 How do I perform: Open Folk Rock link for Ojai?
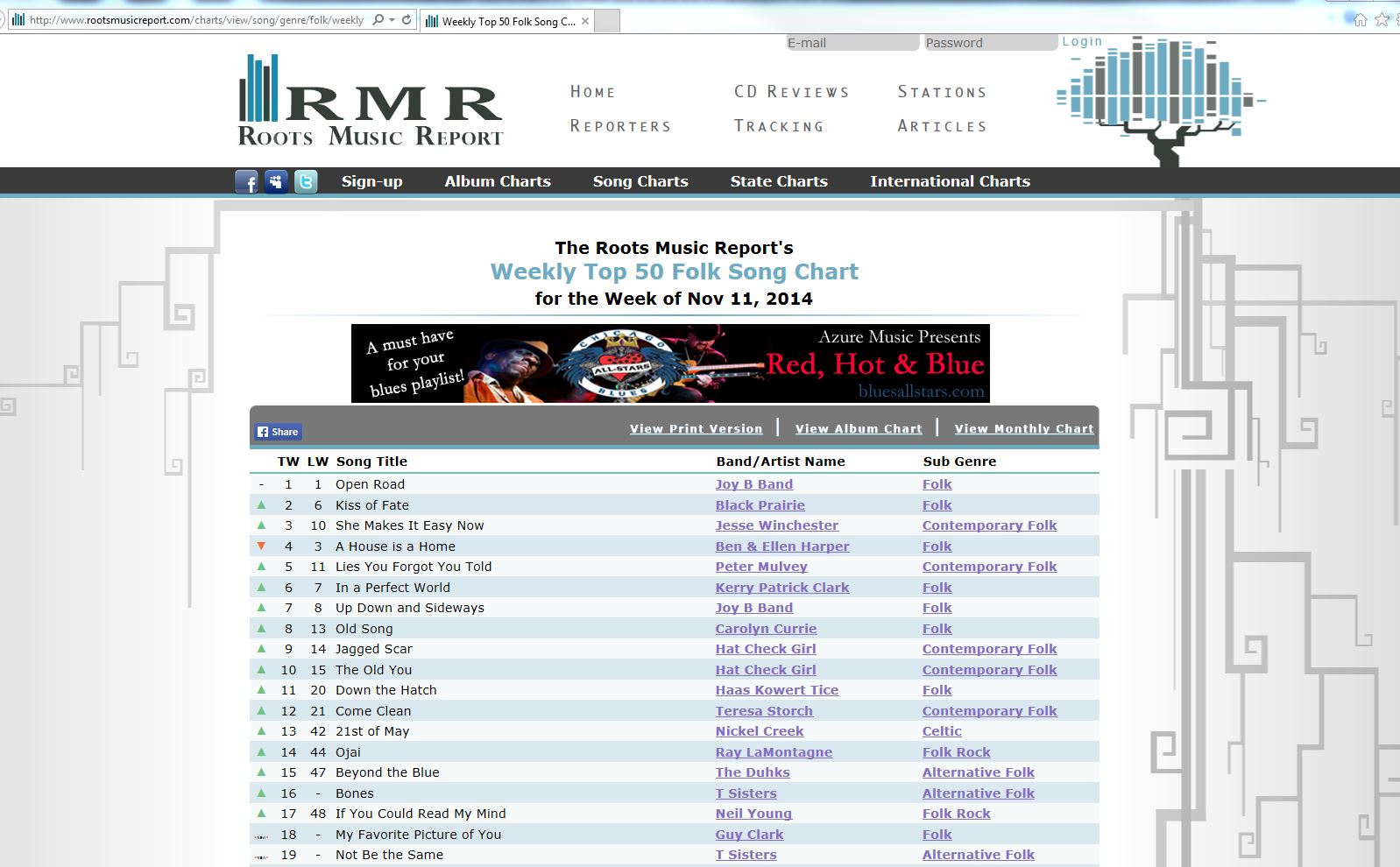tap(957, 752)
